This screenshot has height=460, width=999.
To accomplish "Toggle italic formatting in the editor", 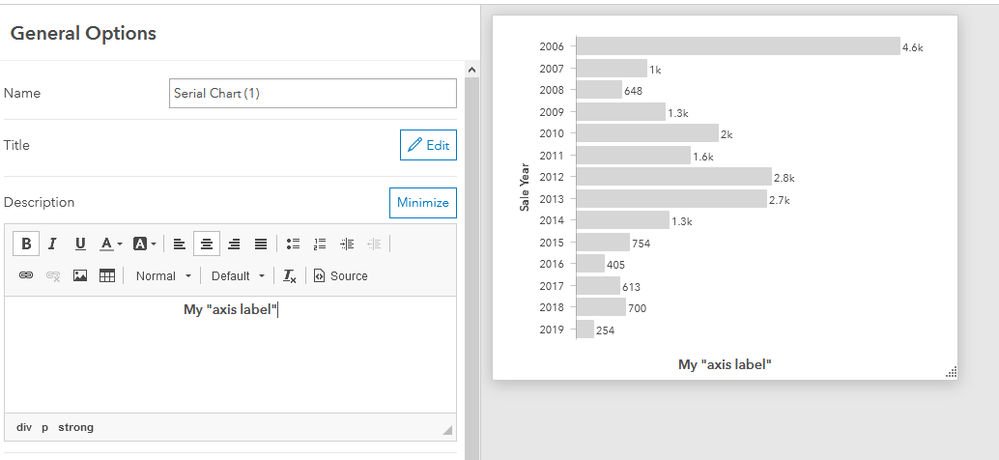I will point(53,243).
